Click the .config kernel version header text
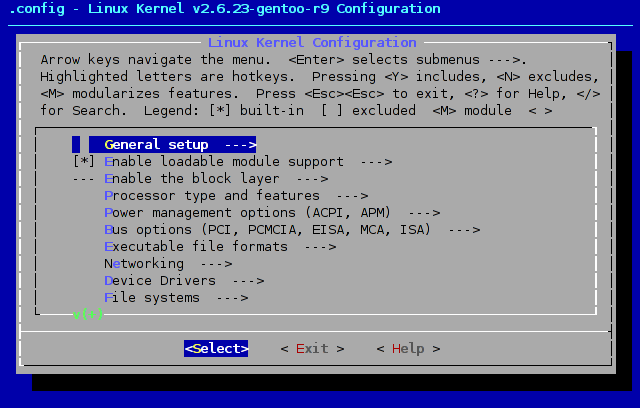Screen dimensions: 640x409 click(224, 9)
